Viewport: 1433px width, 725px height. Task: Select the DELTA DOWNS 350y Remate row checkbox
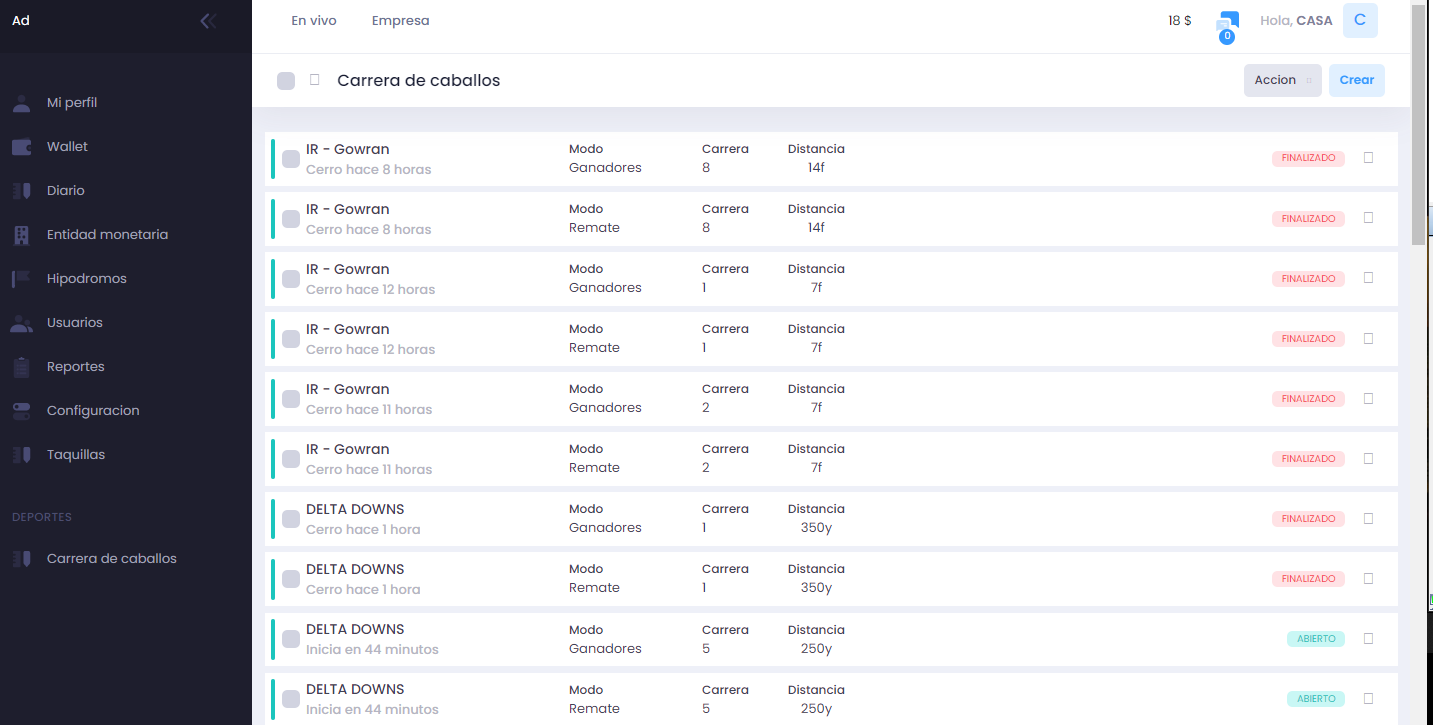click(x=291, y=579)
